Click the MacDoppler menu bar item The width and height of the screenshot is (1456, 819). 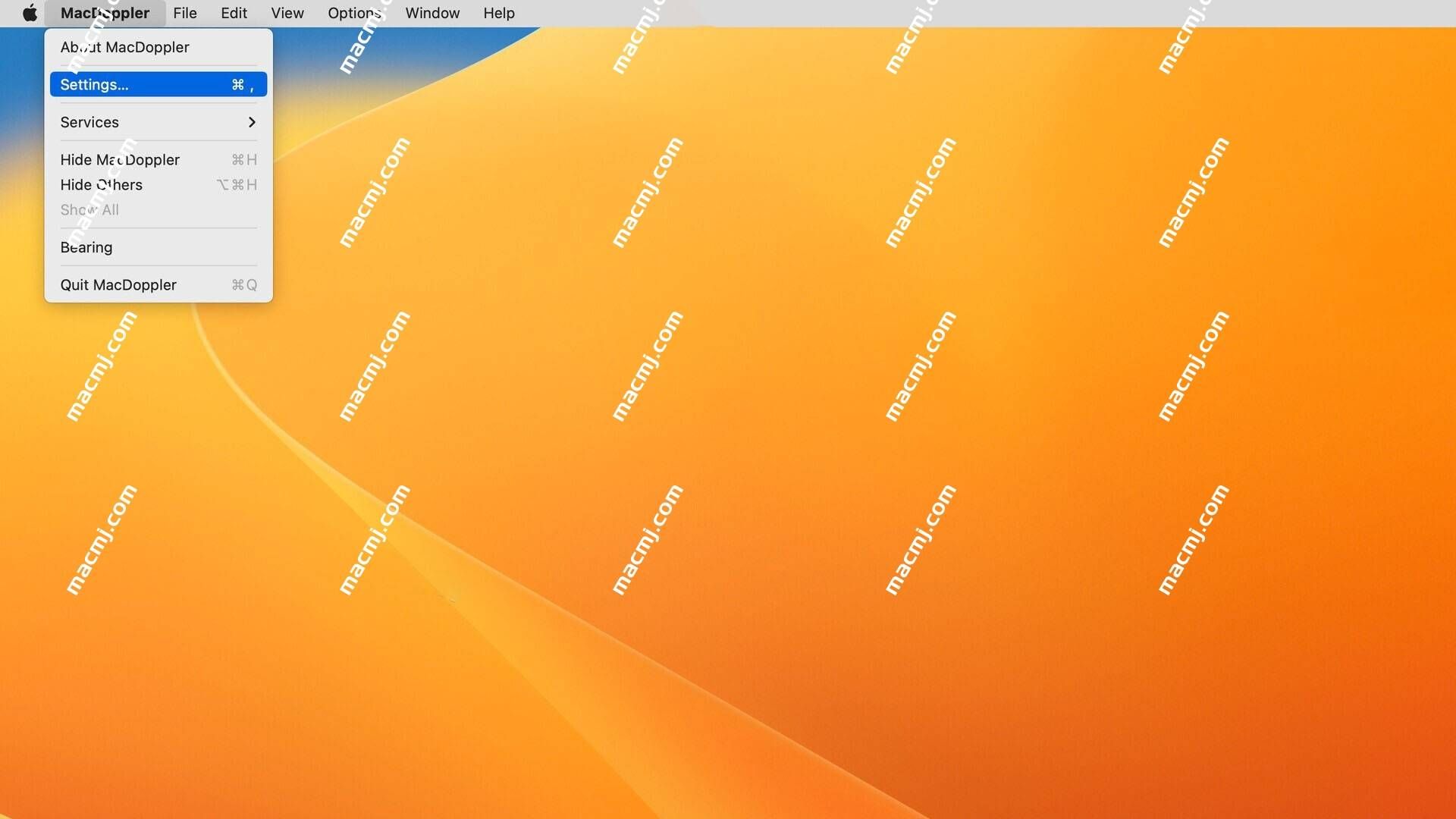tap(105, 13)
